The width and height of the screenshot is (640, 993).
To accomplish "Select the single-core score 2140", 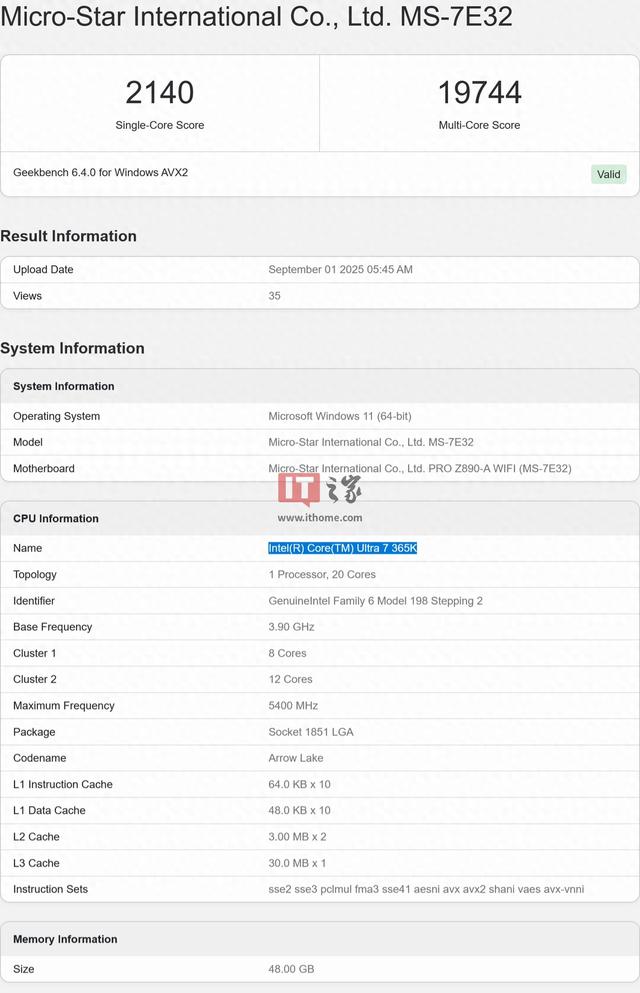I will click(x=160, y=92).
